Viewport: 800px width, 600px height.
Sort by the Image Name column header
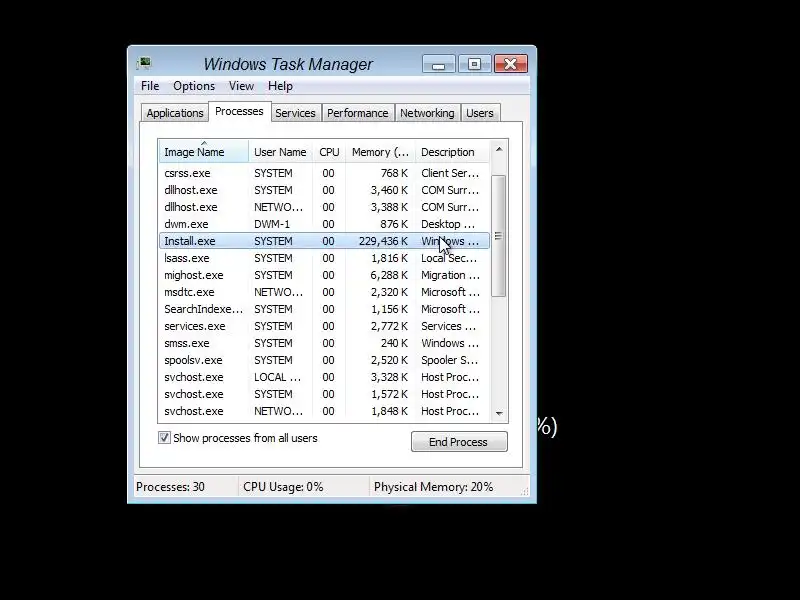[204, 152]
